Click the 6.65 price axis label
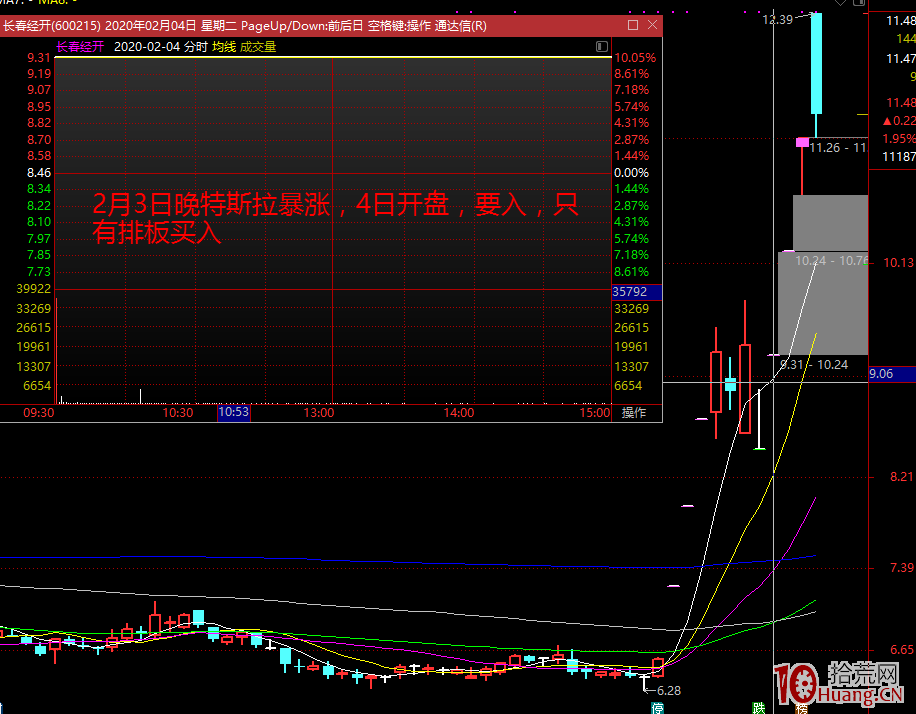This screenshot has height=714, width=916. (x=901, y=650)
